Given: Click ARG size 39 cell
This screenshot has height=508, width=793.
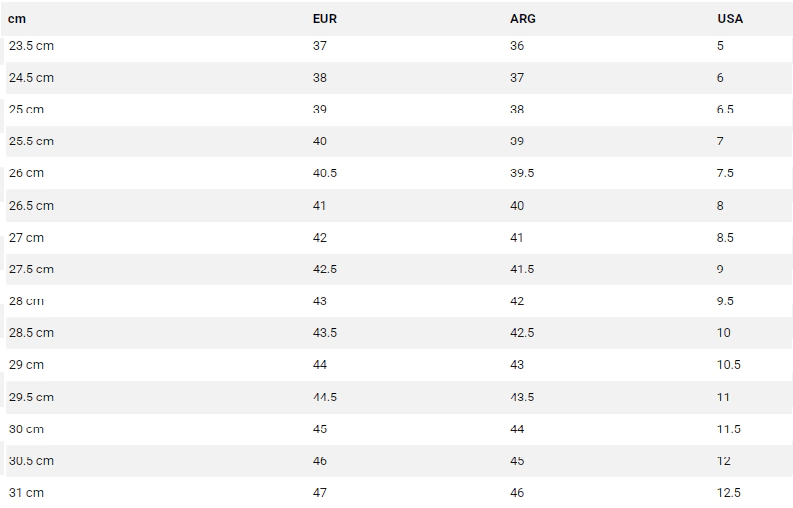Looking at the screenshot, I should pyautogui.click(x=517, y=141).
